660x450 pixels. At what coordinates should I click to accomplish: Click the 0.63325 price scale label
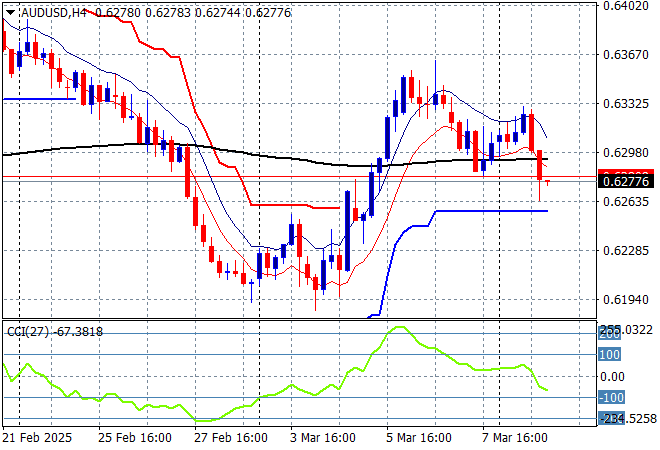627,103
